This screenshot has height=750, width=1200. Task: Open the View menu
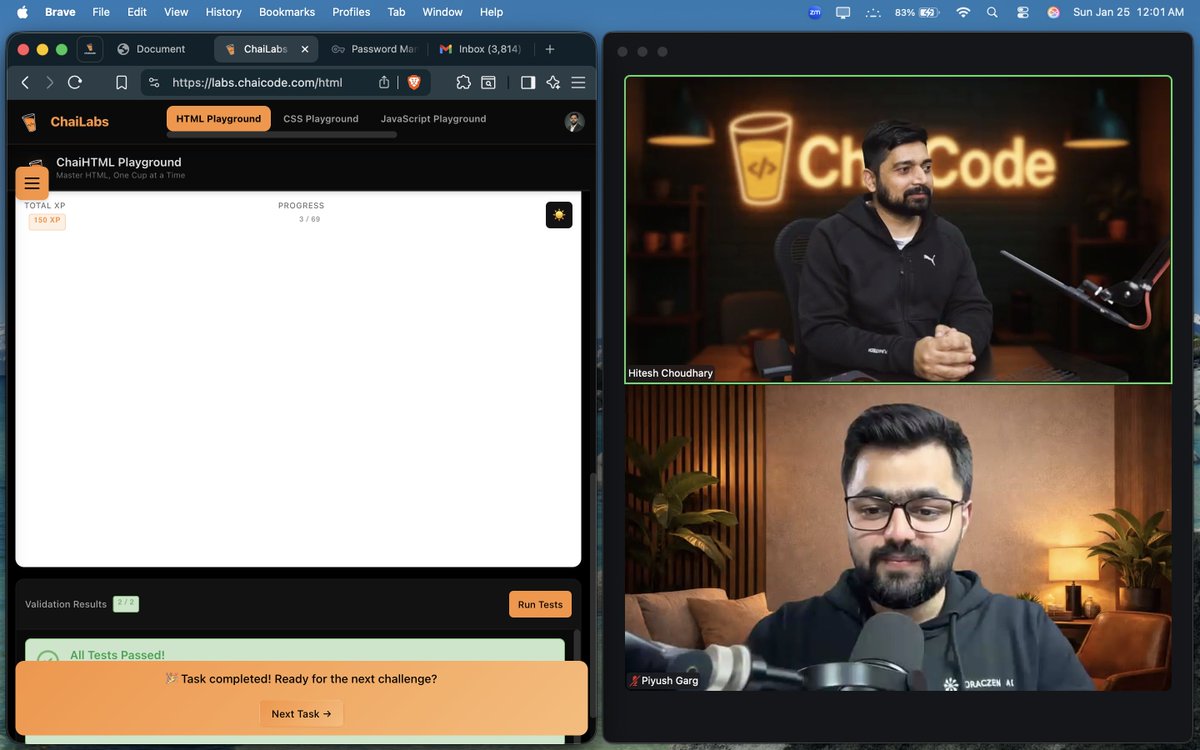point(176,12)
